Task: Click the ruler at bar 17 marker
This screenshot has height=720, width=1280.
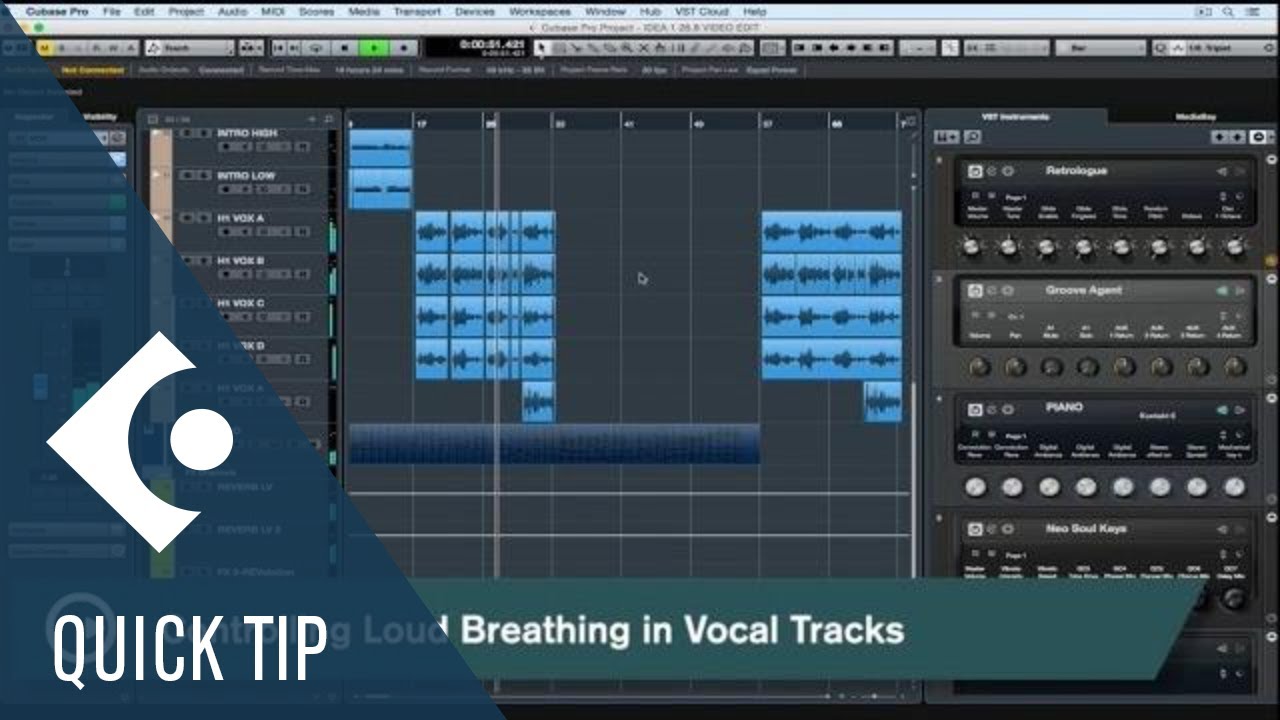Action: (x=422, y=124)
